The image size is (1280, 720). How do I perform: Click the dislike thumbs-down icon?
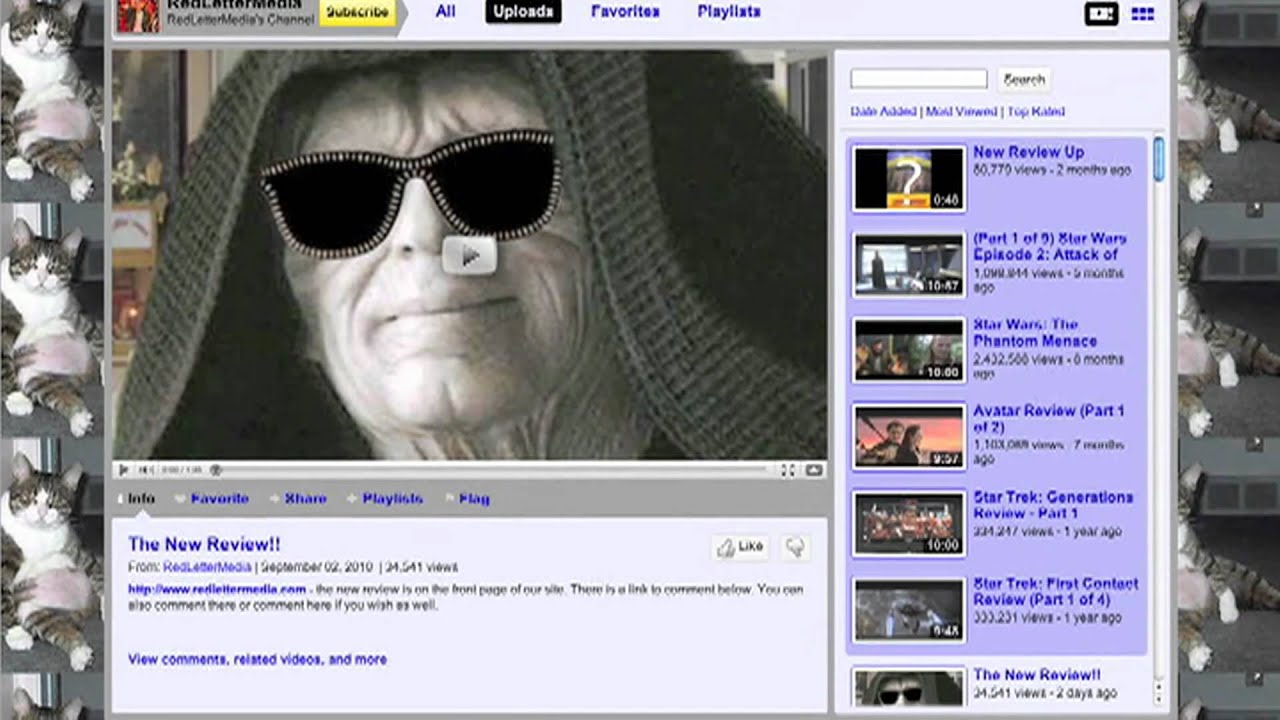(x=795, y=547)
